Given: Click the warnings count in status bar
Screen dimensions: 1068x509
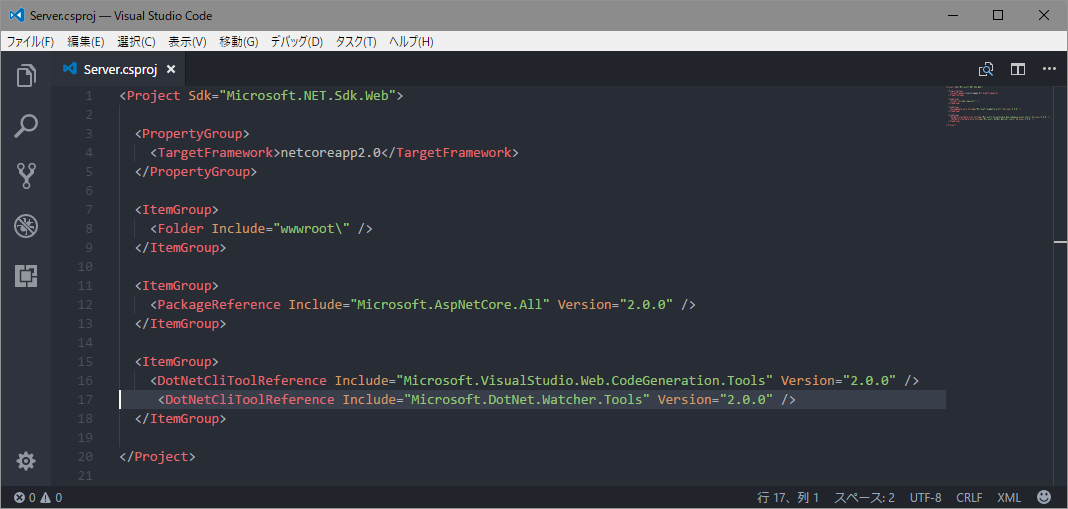Looking at the screenshot, I should [x=51, y=497].
